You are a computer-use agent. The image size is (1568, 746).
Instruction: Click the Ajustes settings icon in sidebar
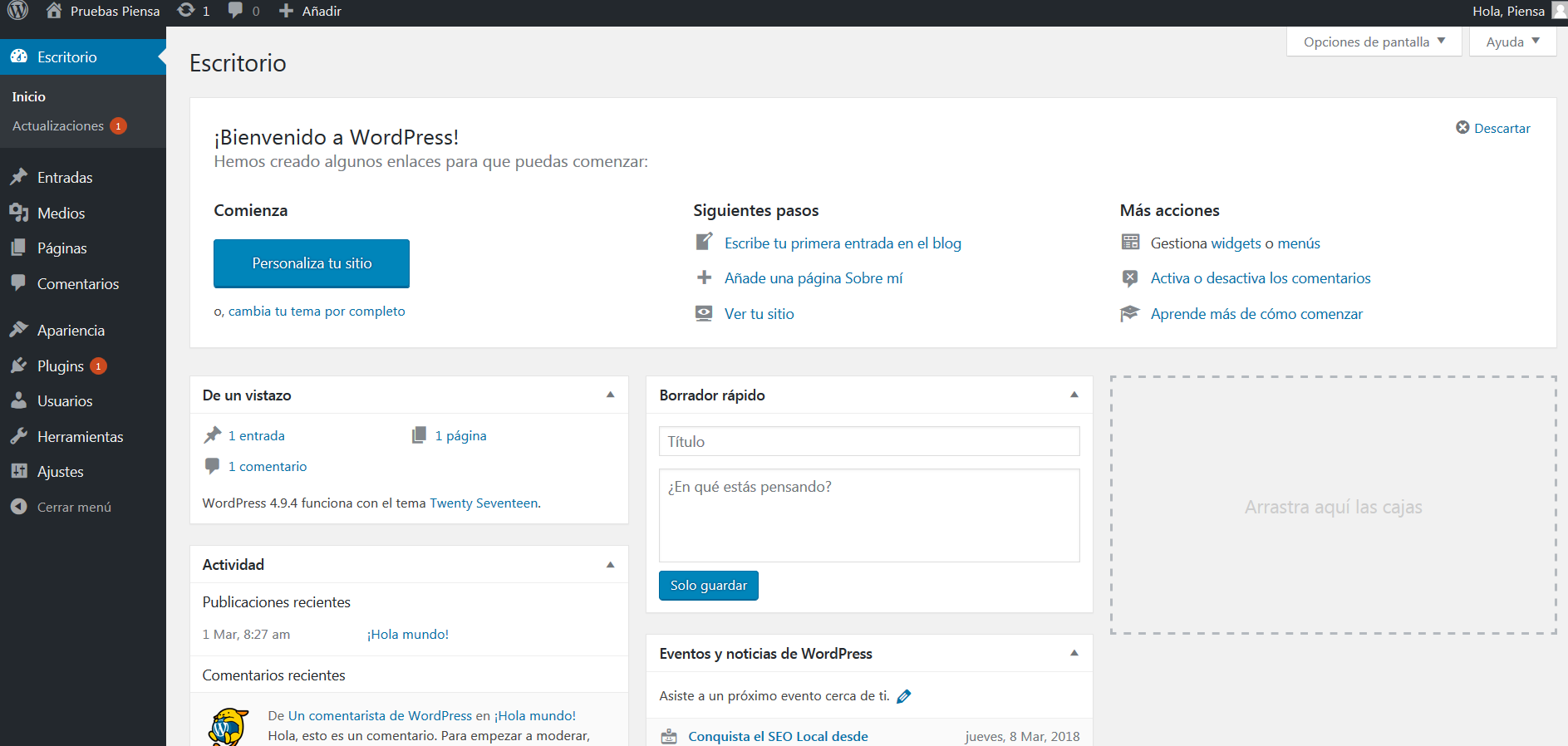[x=19, y=471]
